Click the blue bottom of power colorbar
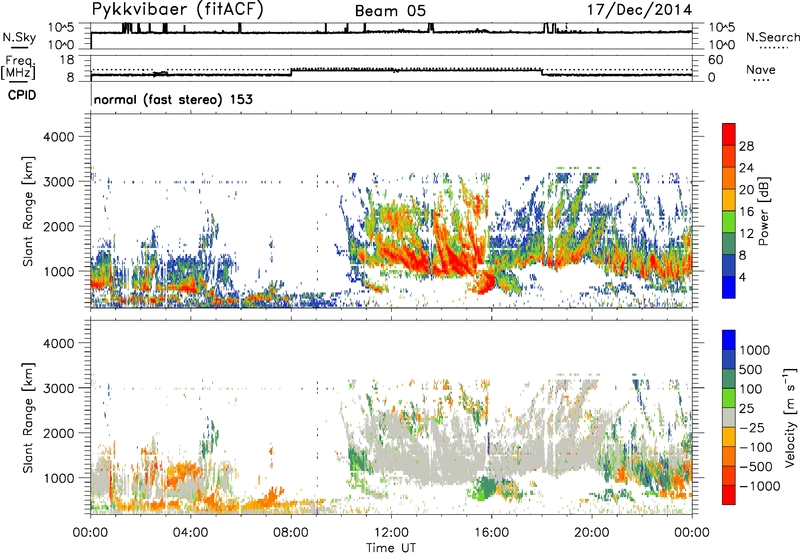The height and width of the screenshot is (554, 800). (x=729, y=288)
